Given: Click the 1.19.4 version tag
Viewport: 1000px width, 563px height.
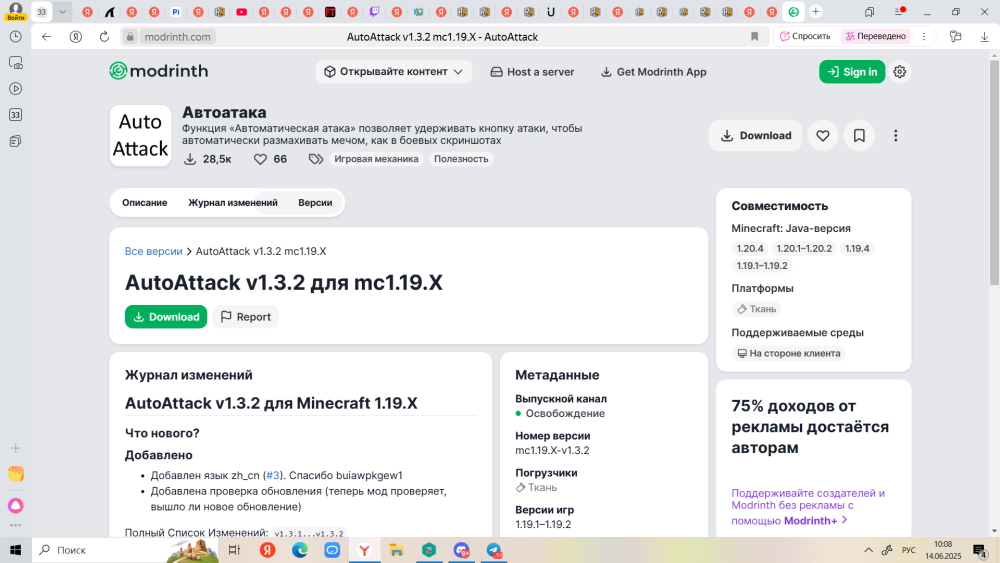Looking at the screenshot, I should pyautogui.click(x=857, y=249).
